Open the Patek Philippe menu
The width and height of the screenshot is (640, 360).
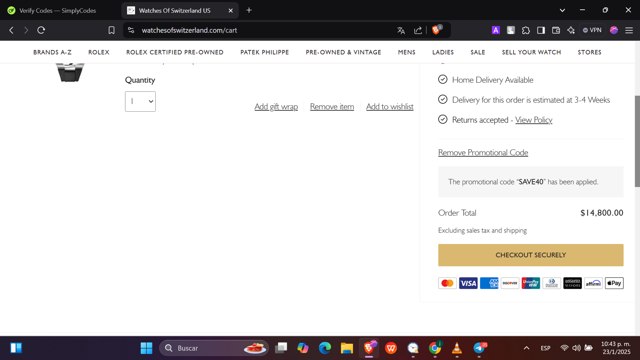click(x=264, y=52)
